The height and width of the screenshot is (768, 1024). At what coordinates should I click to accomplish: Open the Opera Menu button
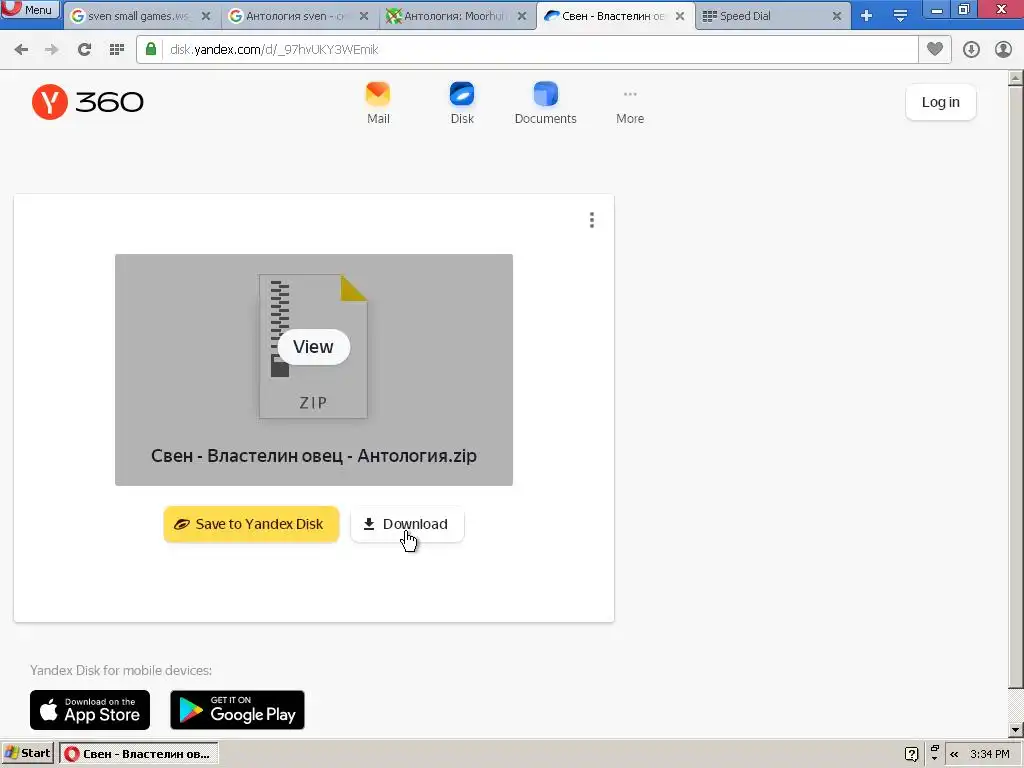[29, 10]
